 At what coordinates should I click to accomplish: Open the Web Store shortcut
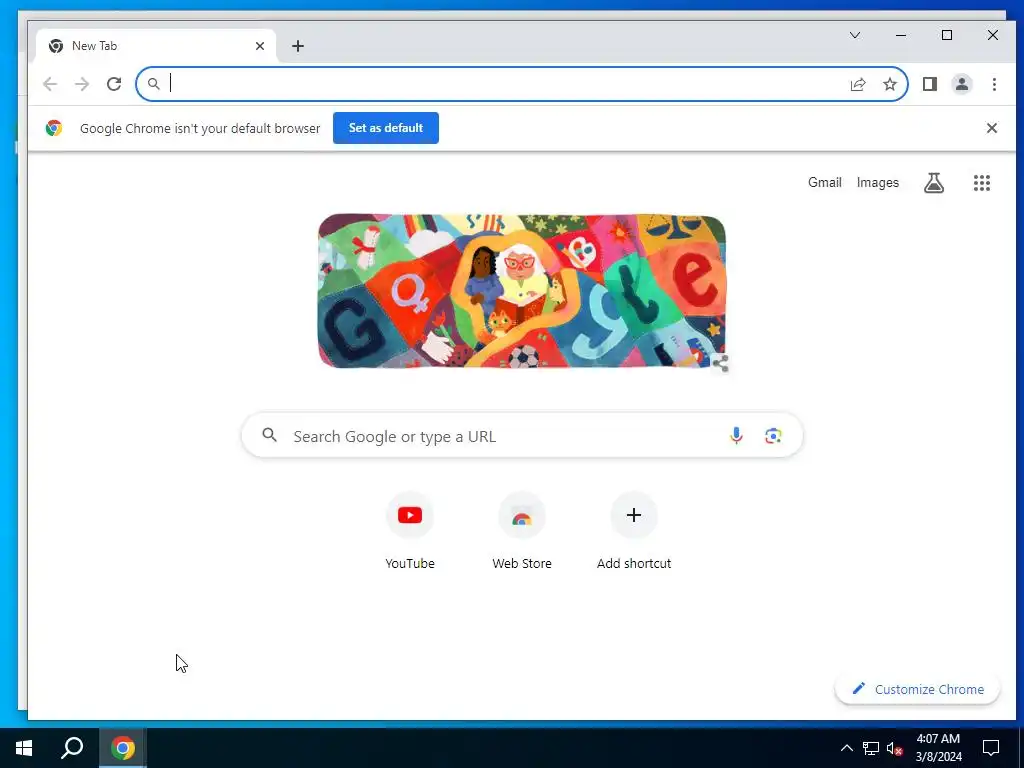pos(522,532)
